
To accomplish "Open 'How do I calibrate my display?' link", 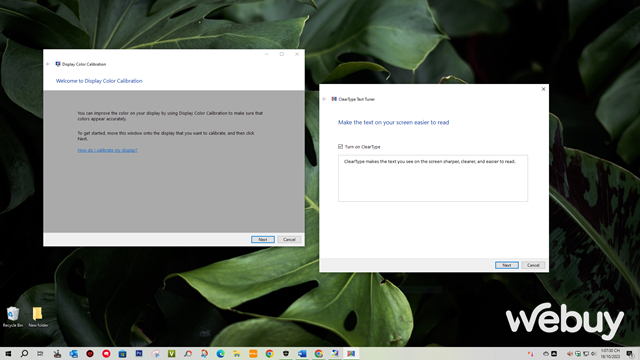I will pos(107,150).
